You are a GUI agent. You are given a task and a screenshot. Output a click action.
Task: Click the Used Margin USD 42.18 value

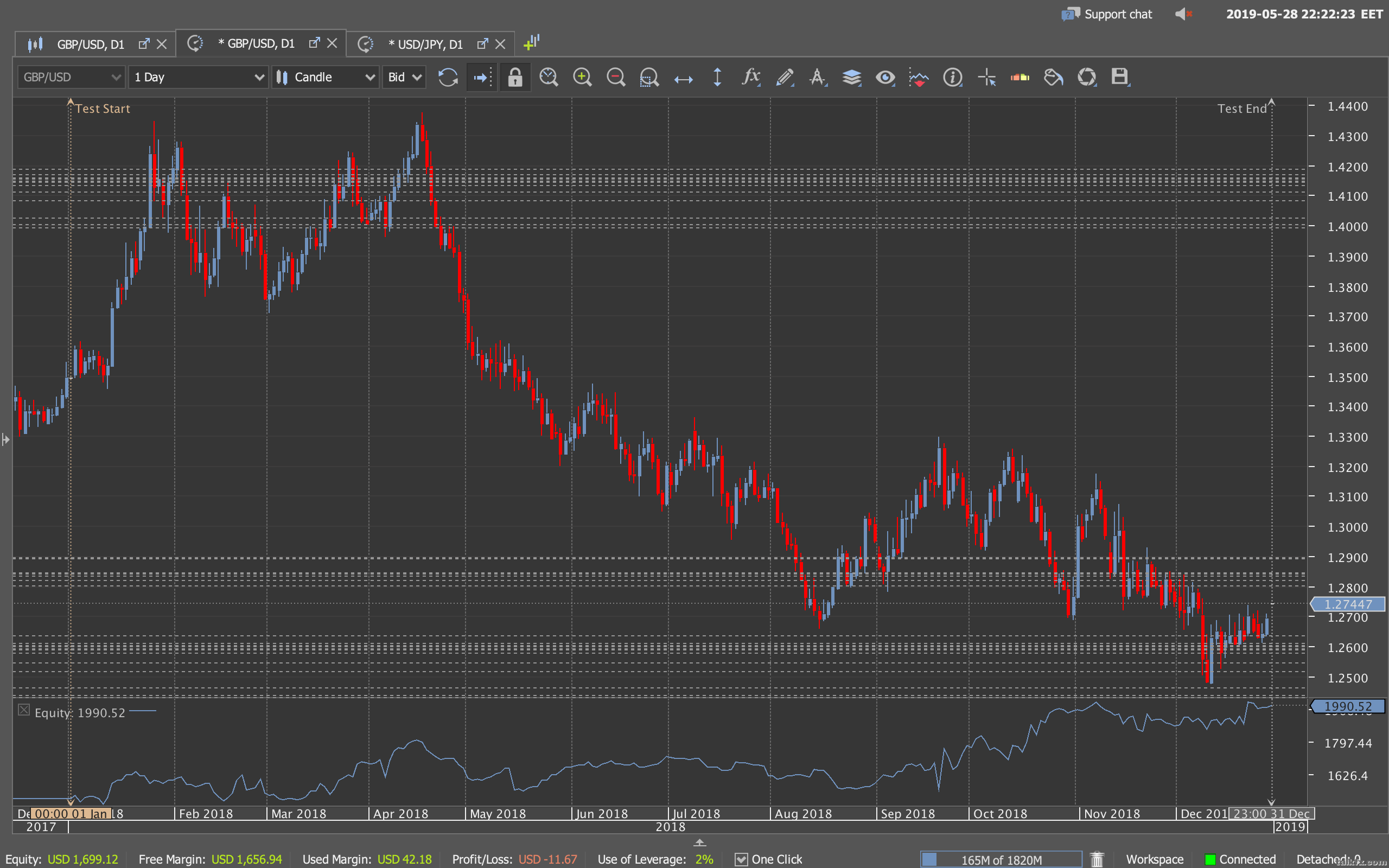[404, 859]
